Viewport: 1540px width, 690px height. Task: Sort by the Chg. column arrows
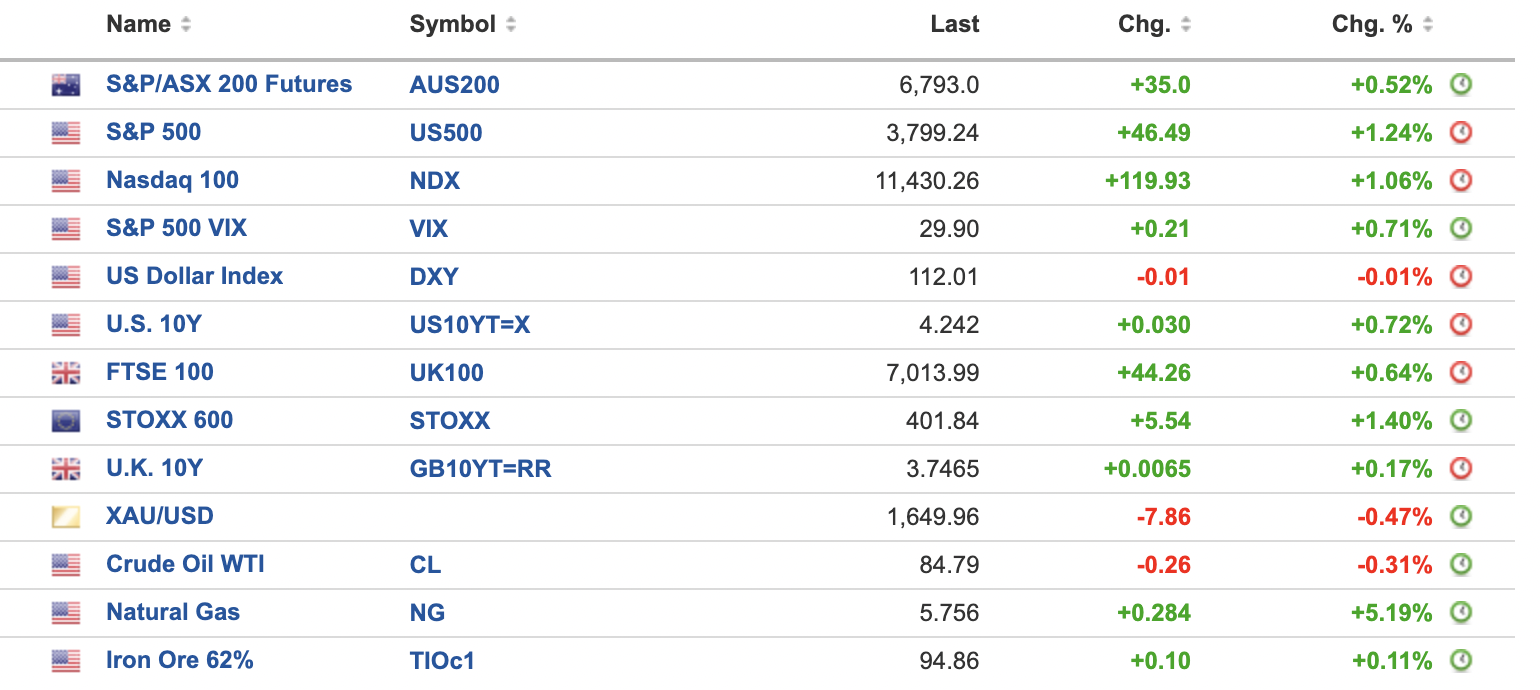click(x=1185, y=25)
